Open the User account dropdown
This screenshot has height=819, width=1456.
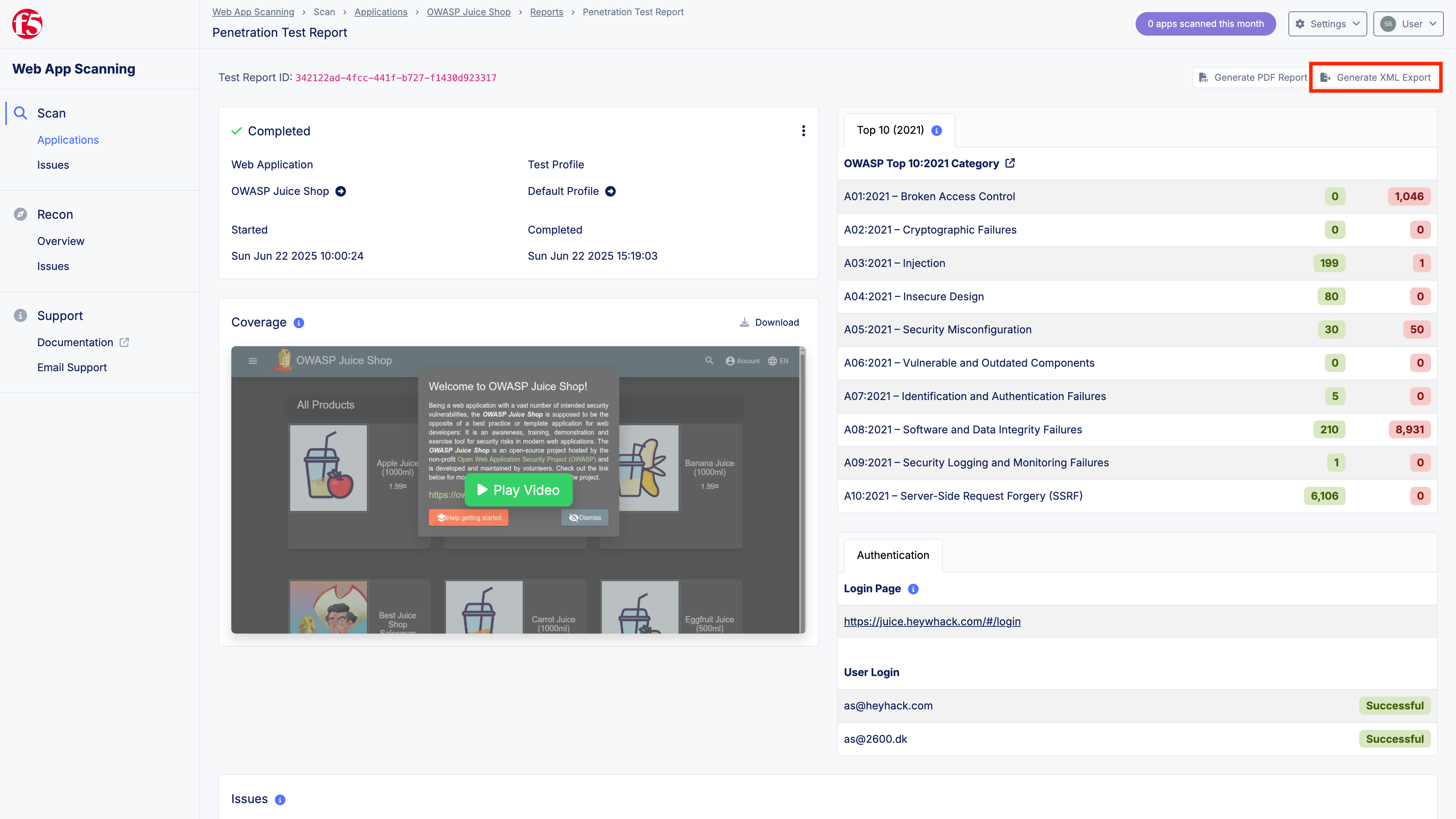1408,24
